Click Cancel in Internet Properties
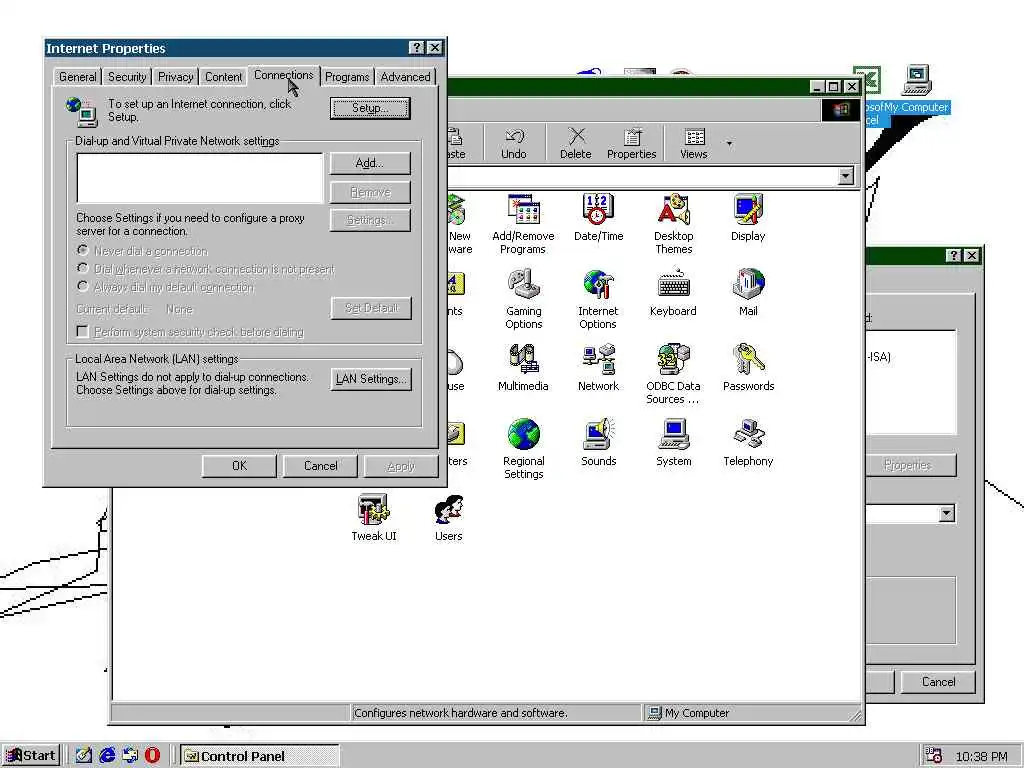This screenshot has height=768, width=1024. [x=321, y=466]
